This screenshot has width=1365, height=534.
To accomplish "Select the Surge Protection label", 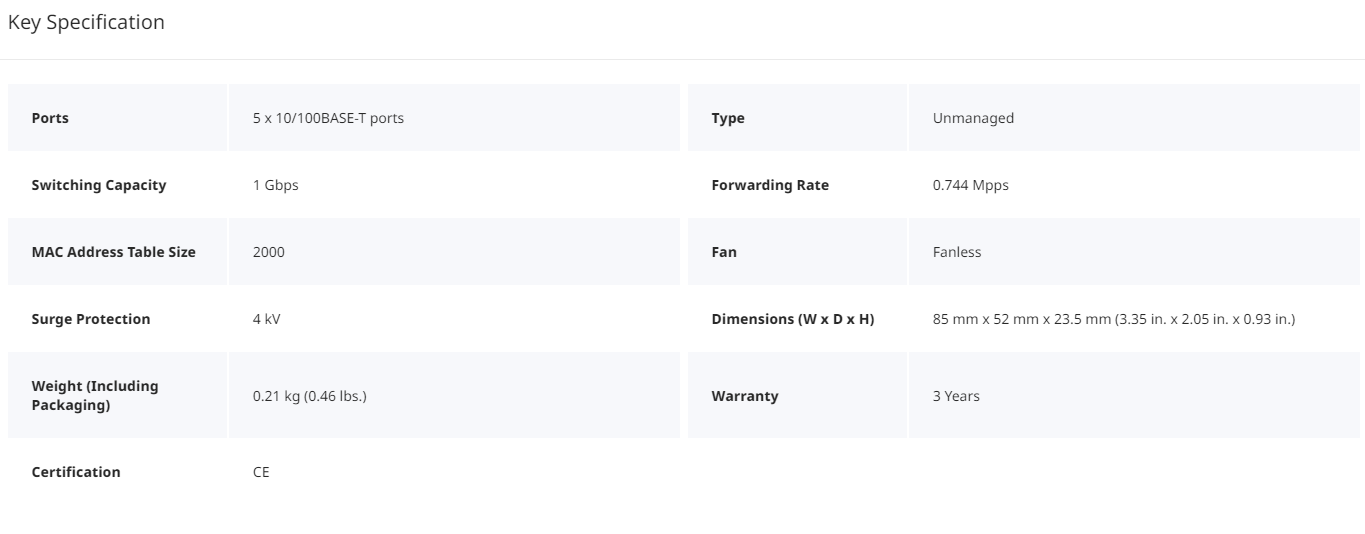I will [x=91, y=319].
